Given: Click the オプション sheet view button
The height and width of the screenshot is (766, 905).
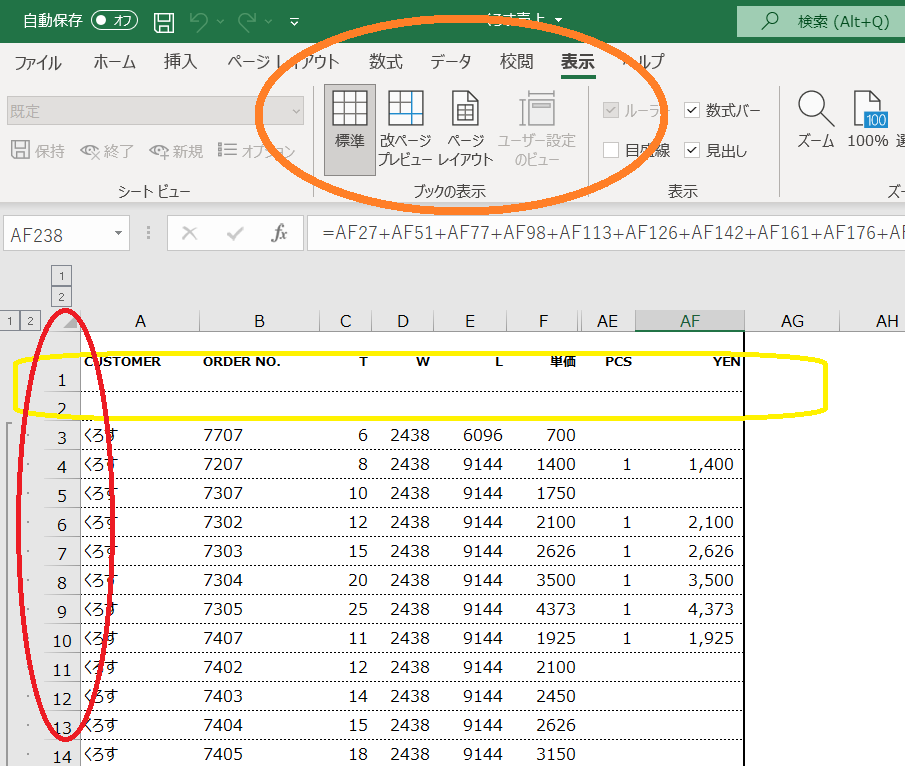Looking at the screenshot, I should [x=256, y=151].
